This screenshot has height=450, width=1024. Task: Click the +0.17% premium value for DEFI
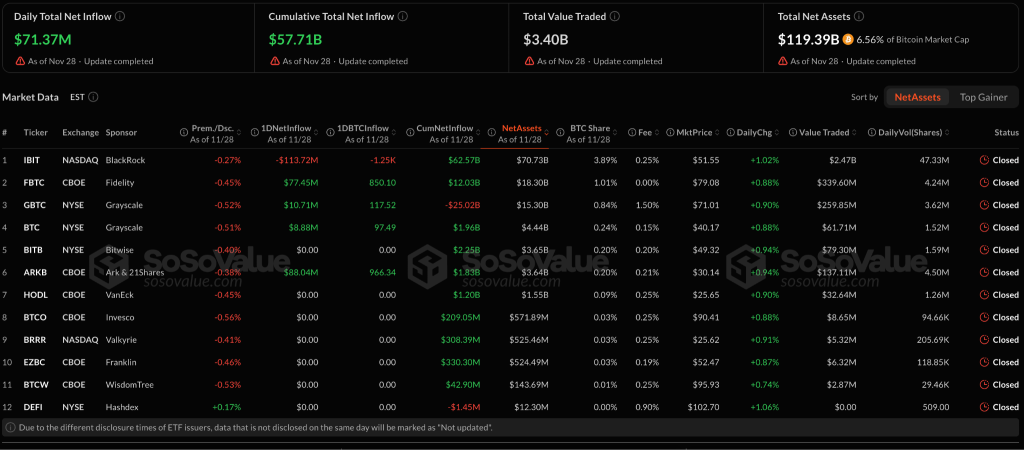point(227,407)
